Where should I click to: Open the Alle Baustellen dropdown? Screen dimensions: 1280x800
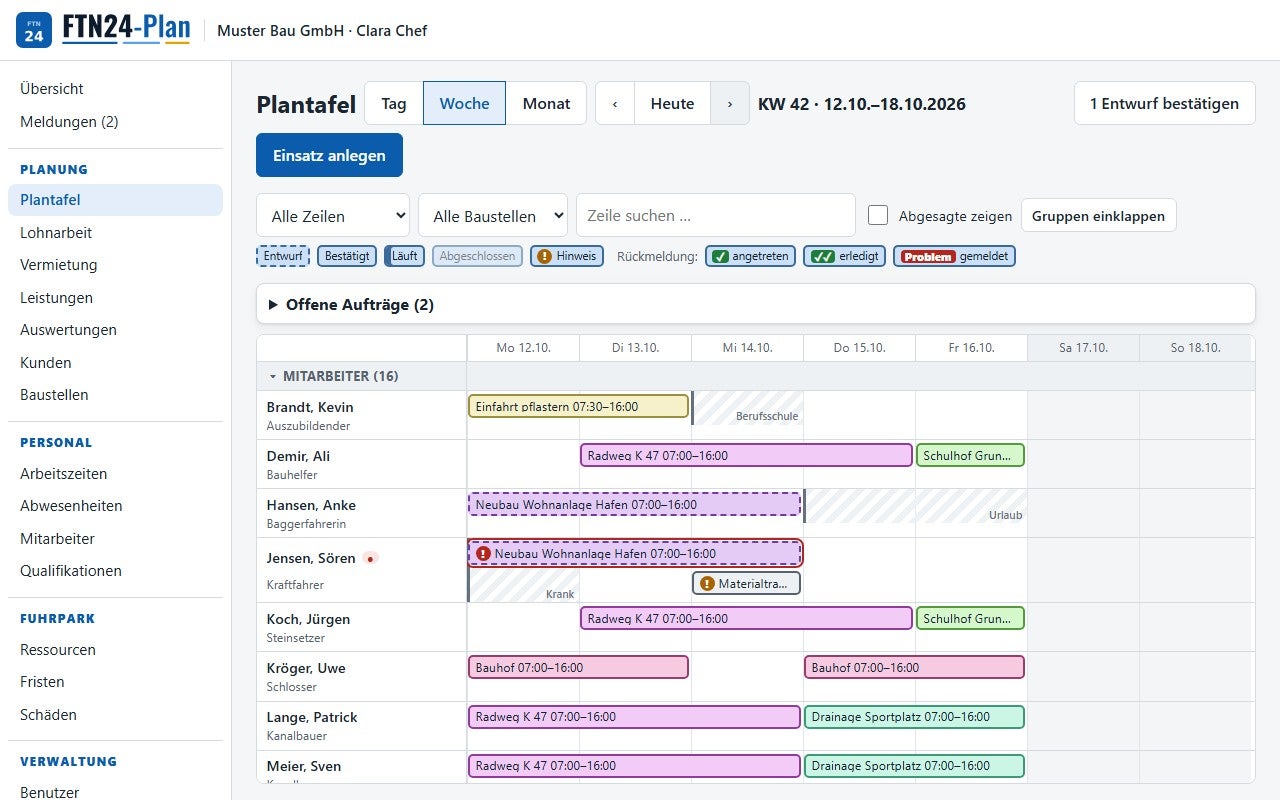493,215
